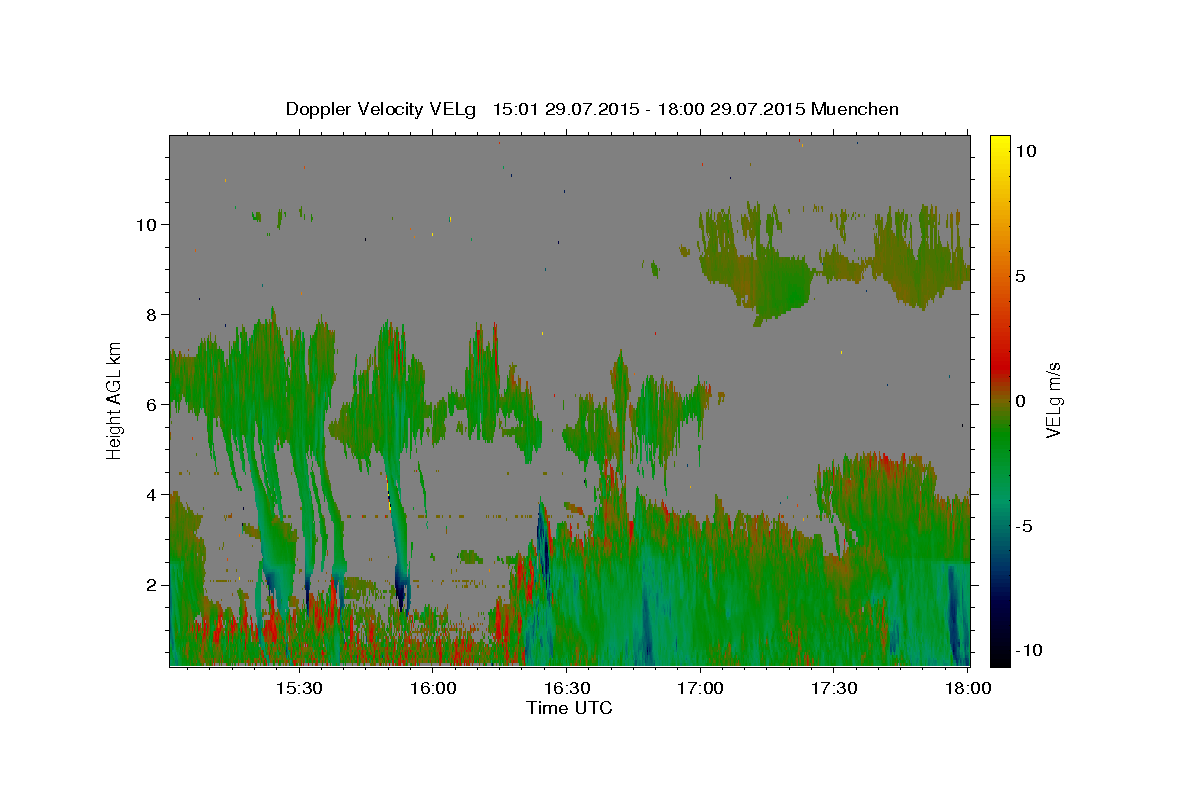
Task: Click the black bottom of the colorbar
Action: coord(1000,655)
